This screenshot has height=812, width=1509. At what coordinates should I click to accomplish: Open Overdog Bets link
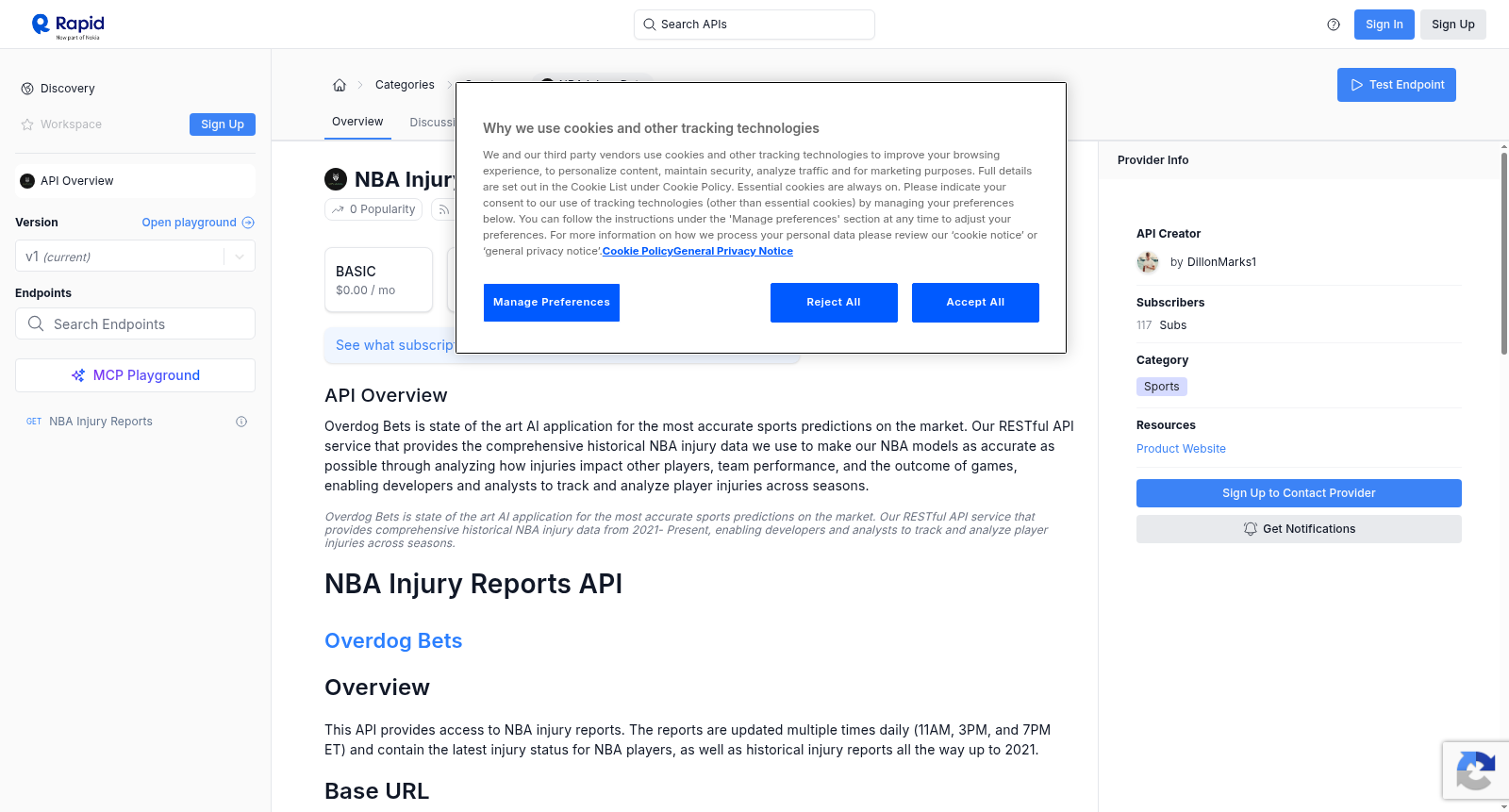393,641
